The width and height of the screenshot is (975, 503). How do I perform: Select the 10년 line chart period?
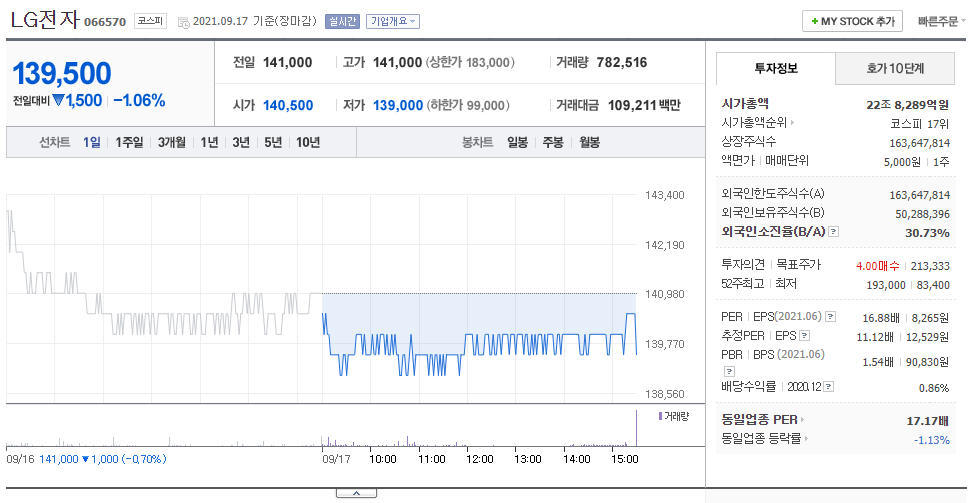pos(308,142)
